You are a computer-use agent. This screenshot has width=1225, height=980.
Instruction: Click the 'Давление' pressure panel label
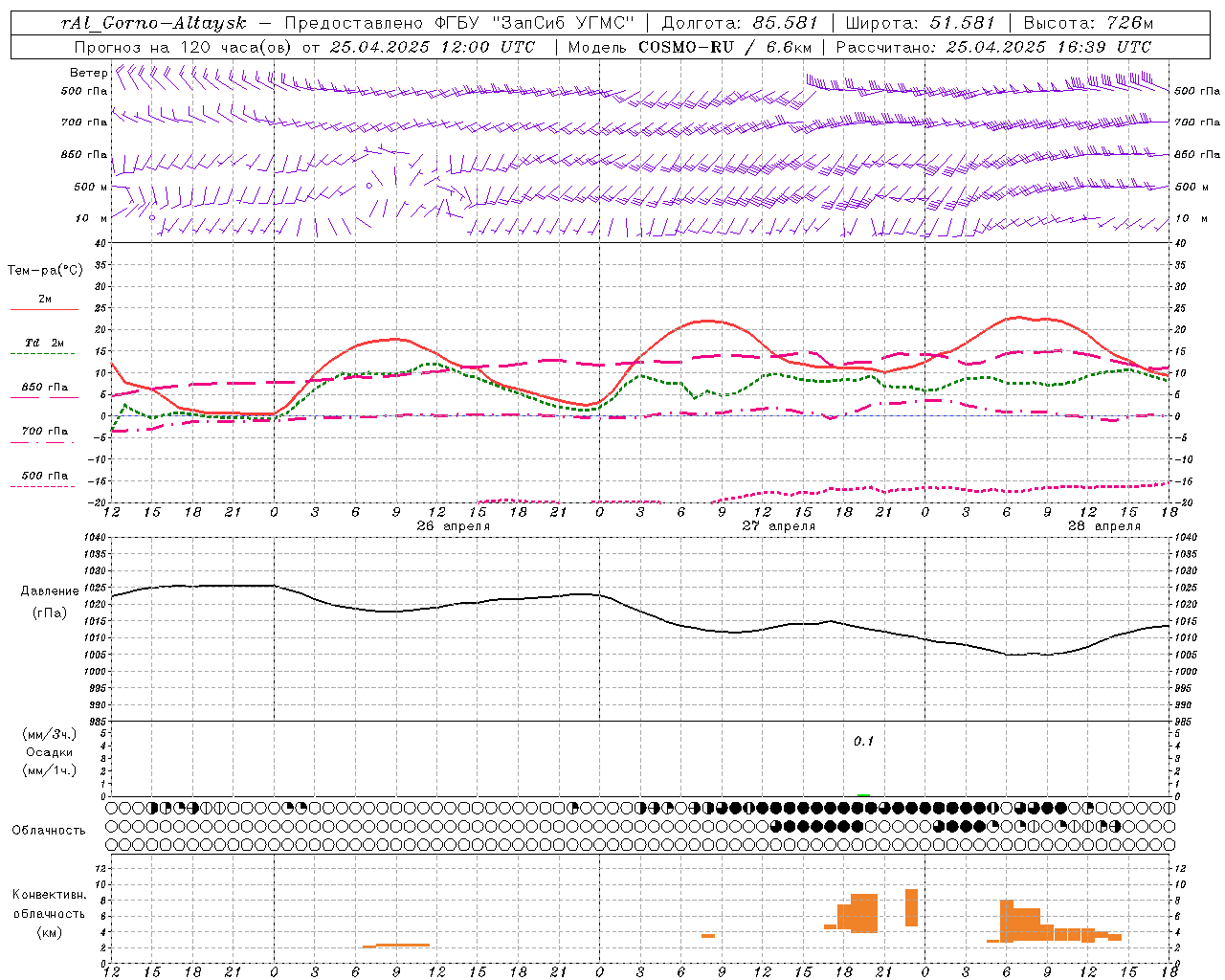50,591
